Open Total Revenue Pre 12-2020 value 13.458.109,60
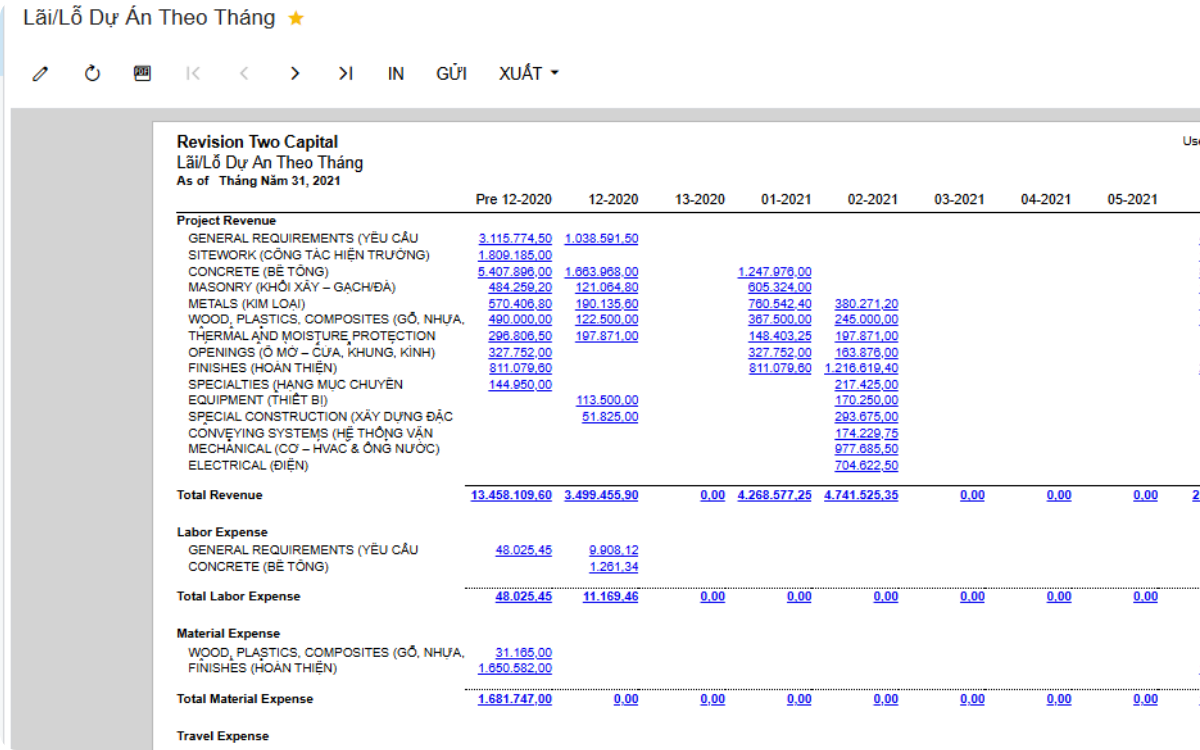1200x750 pixels. pos(511,495)
